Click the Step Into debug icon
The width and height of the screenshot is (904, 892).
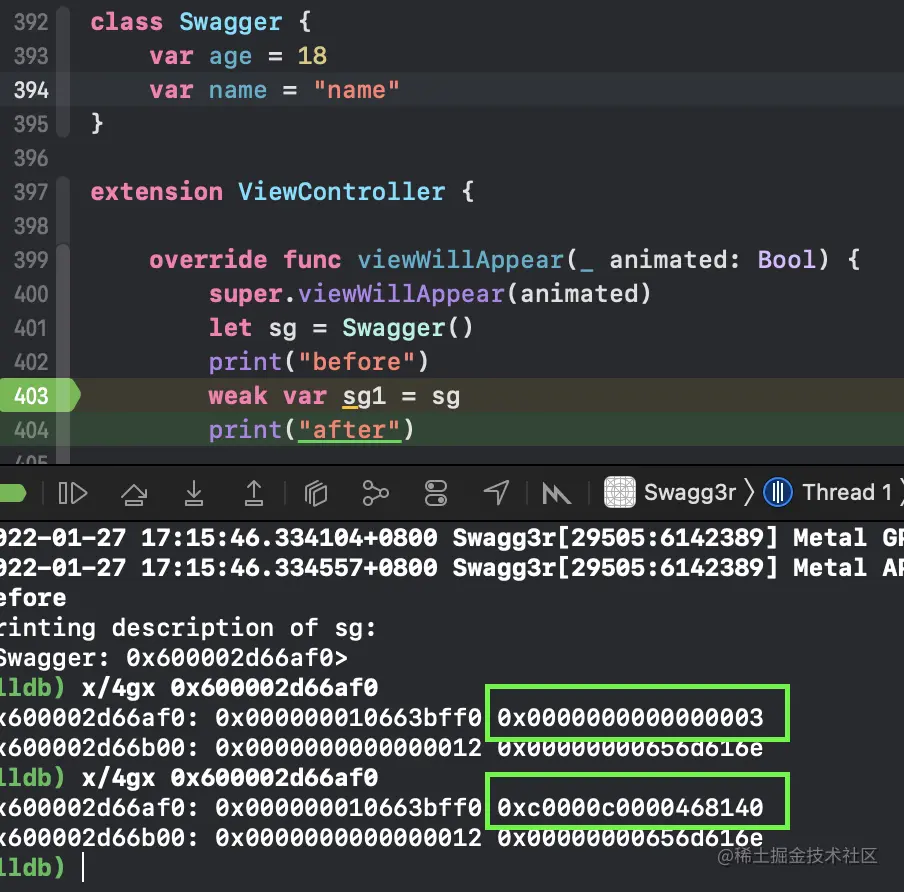194,493
